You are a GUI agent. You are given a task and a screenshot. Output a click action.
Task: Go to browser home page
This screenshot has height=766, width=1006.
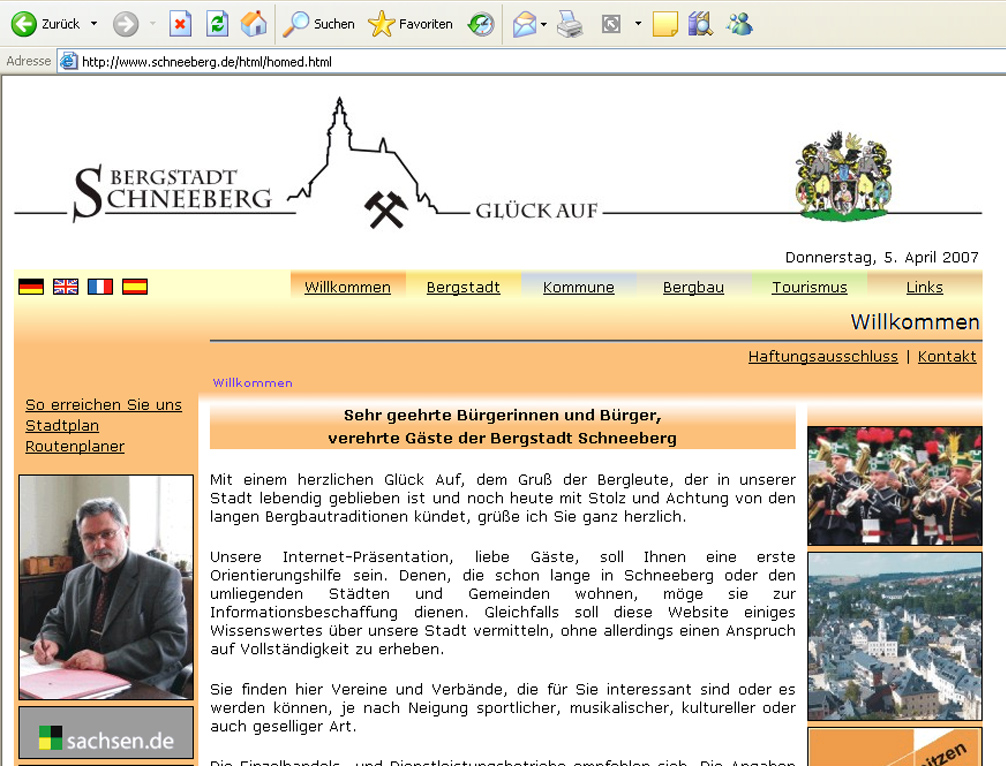(254, 24)
